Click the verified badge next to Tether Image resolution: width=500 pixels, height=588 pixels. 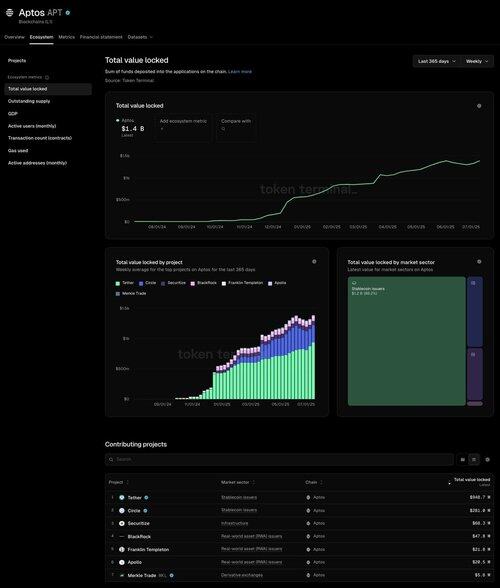(146, 498)
